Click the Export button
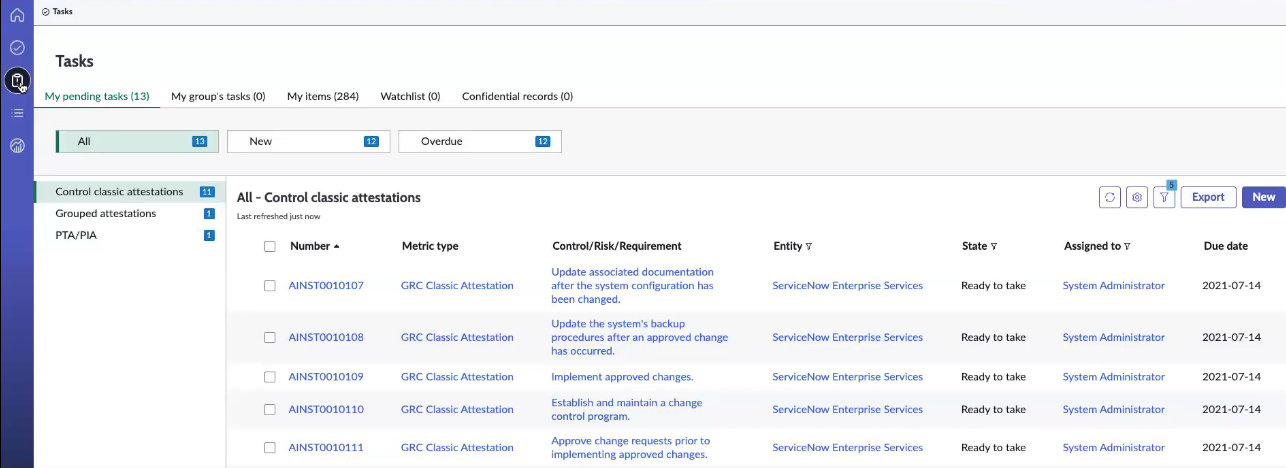The image size is (1286, 468). click(1208, 197)
